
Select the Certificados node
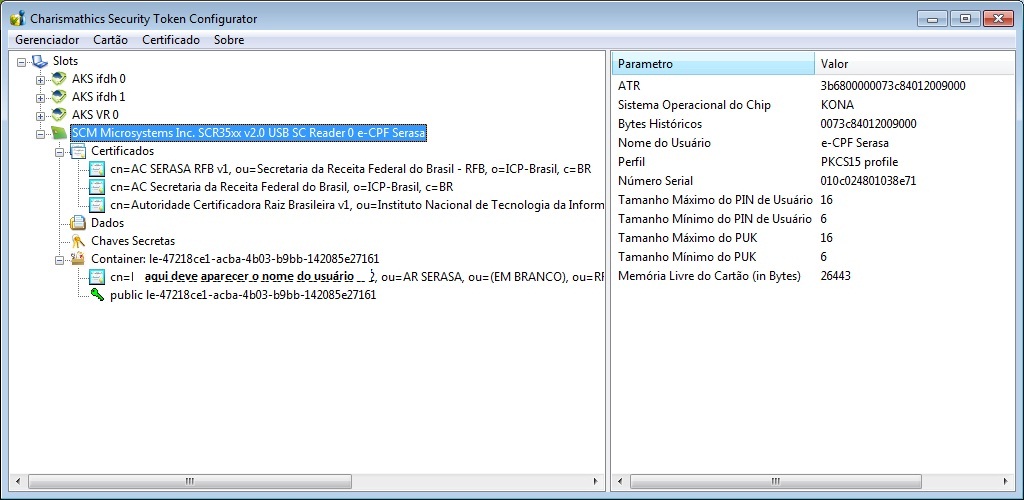pos(123,151)
